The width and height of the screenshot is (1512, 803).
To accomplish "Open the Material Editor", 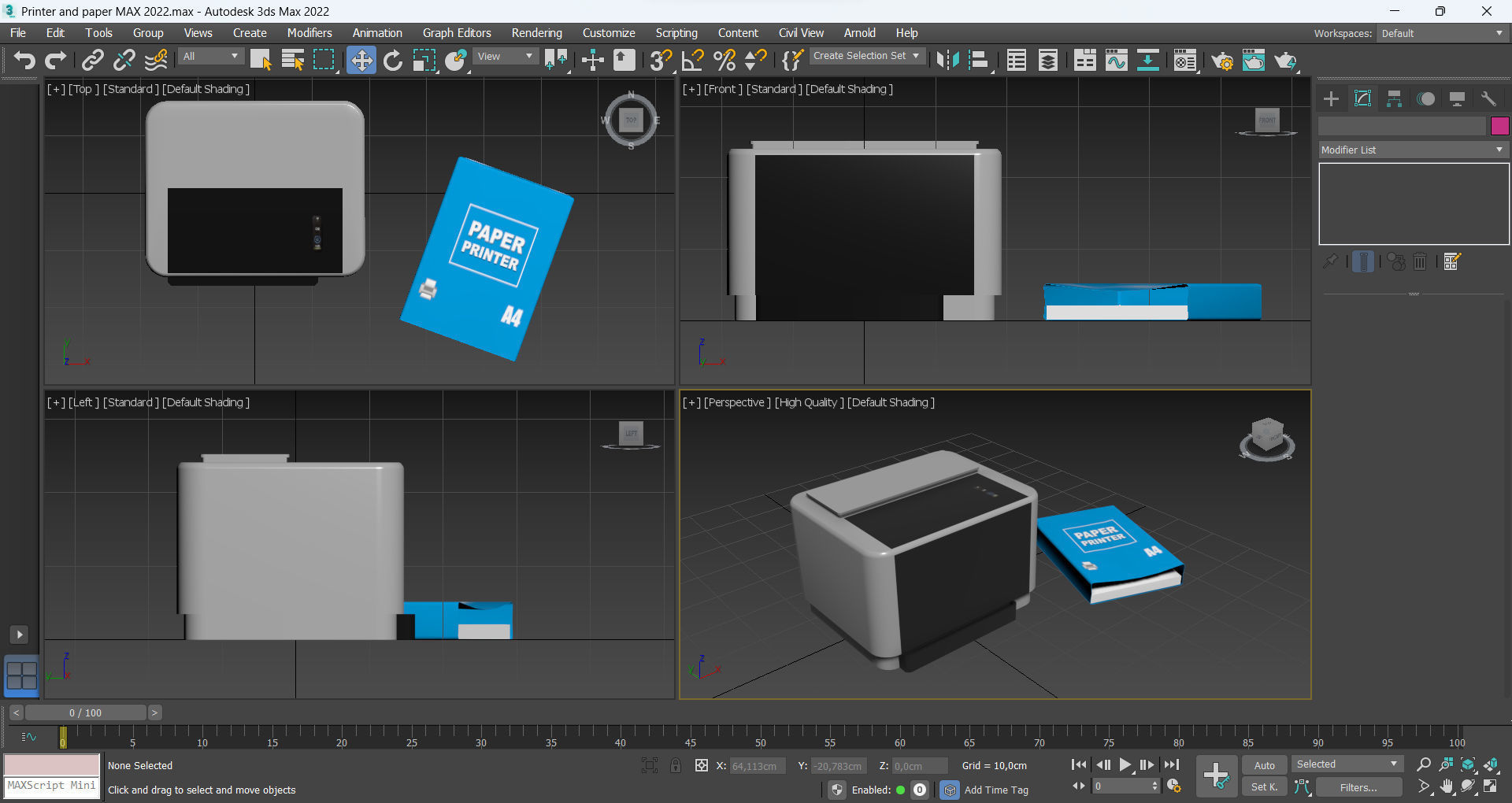I will tap(1185, 60).
